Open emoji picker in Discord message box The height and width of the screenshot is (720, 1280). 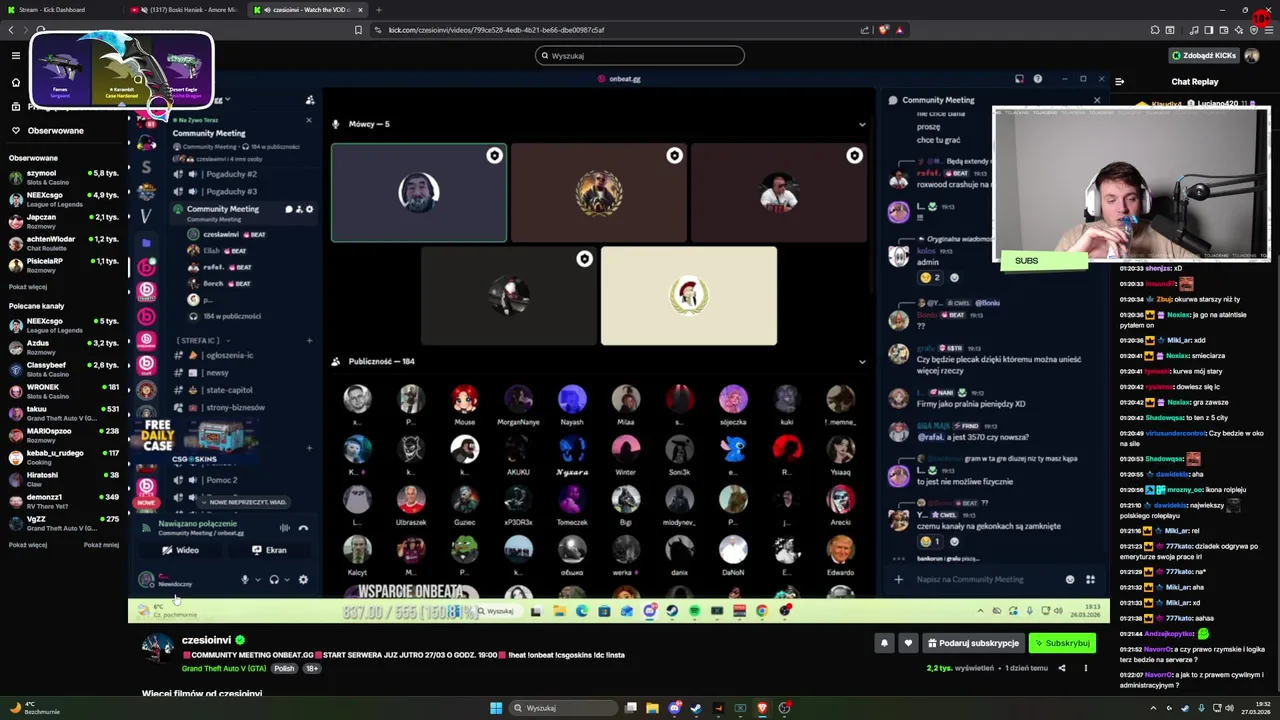click(x=1070, y=579)
